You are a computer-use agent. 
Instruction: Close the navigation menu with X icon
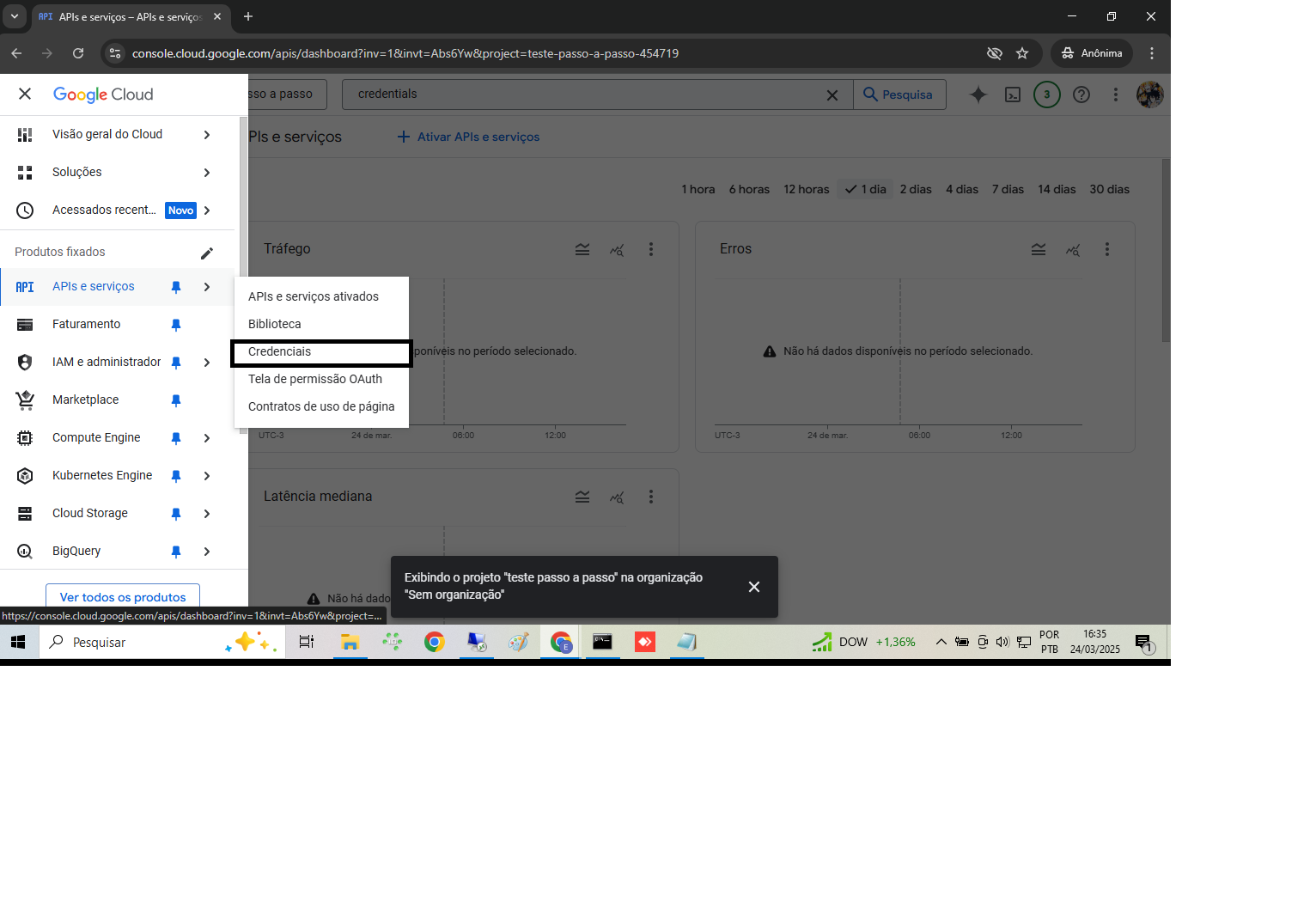coord(25,95)
